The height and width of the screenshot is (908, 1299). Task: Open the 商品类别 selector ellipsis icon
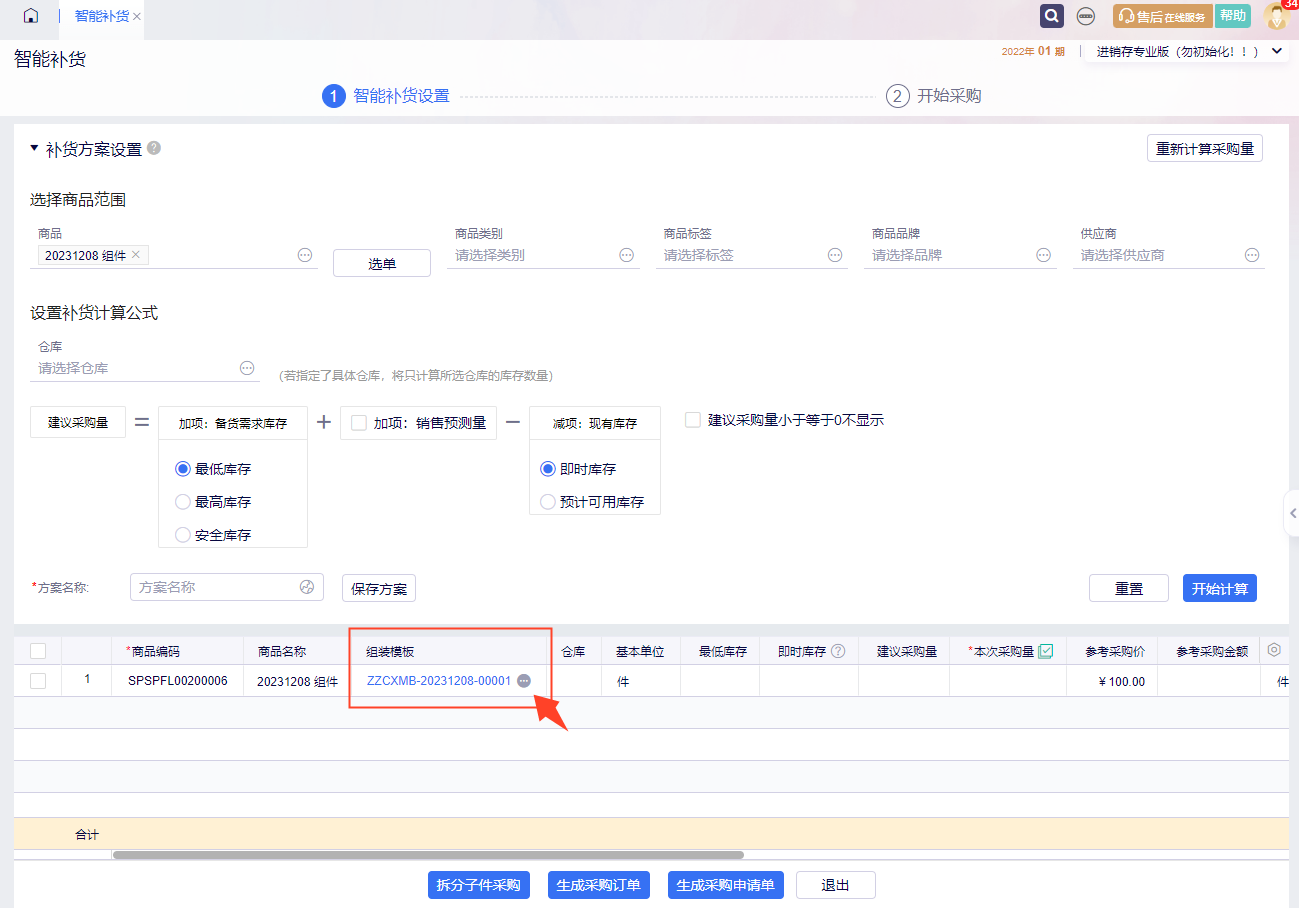627,255
